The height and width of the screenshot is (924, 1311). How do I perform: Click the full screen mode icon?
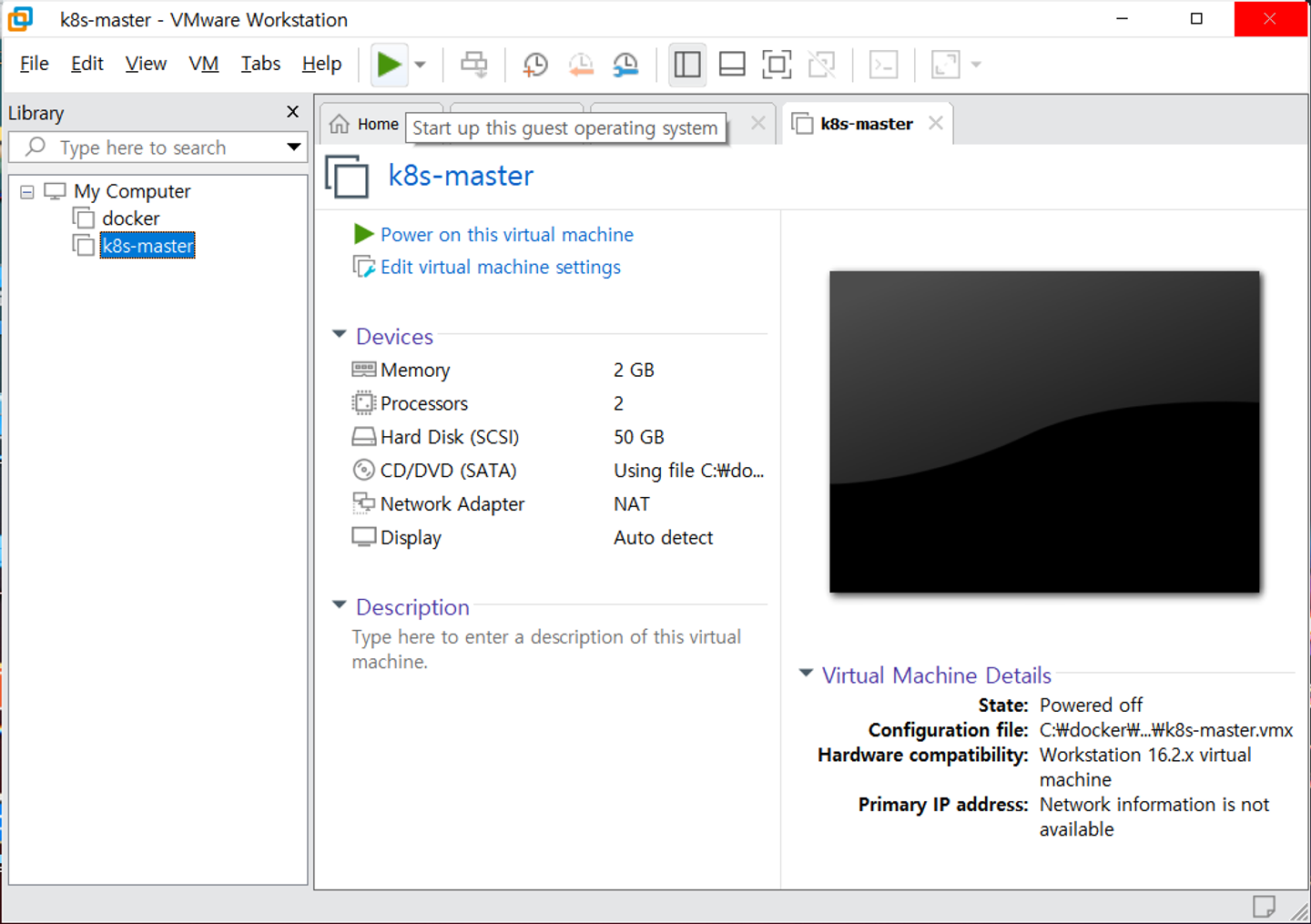click(777, 65)
